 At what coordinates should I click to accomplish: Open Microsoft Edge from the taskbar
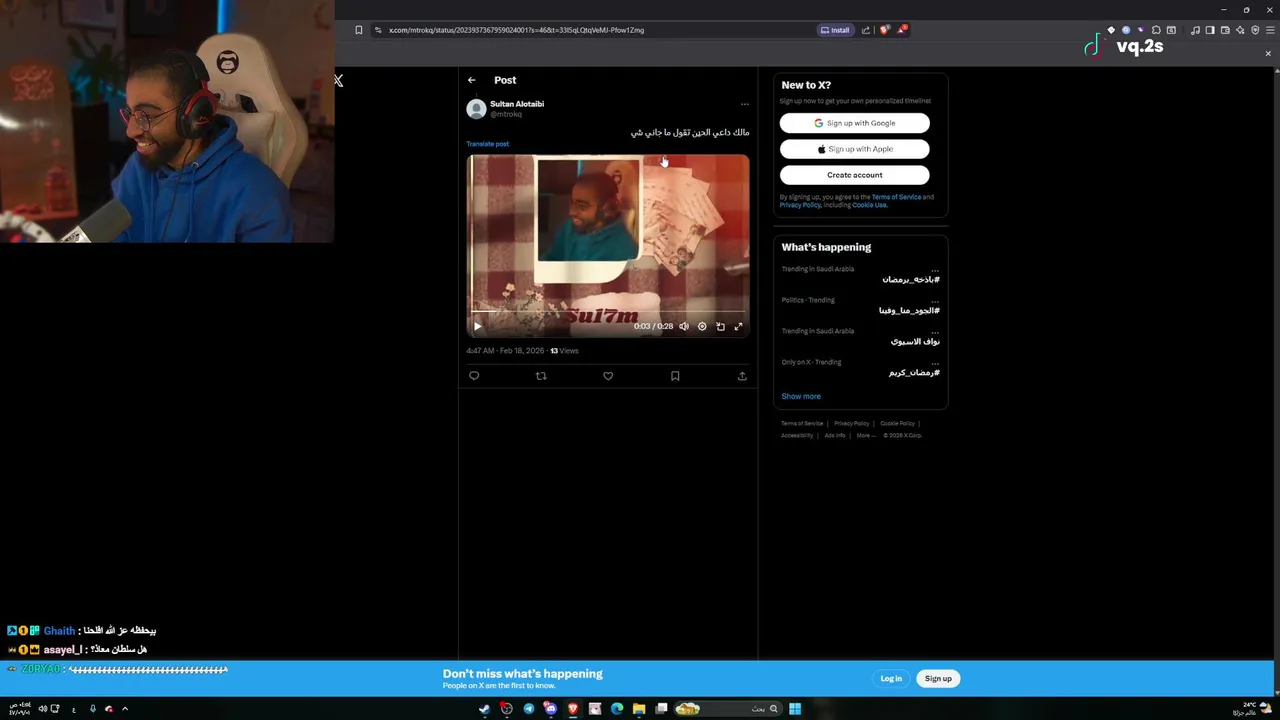617,709
